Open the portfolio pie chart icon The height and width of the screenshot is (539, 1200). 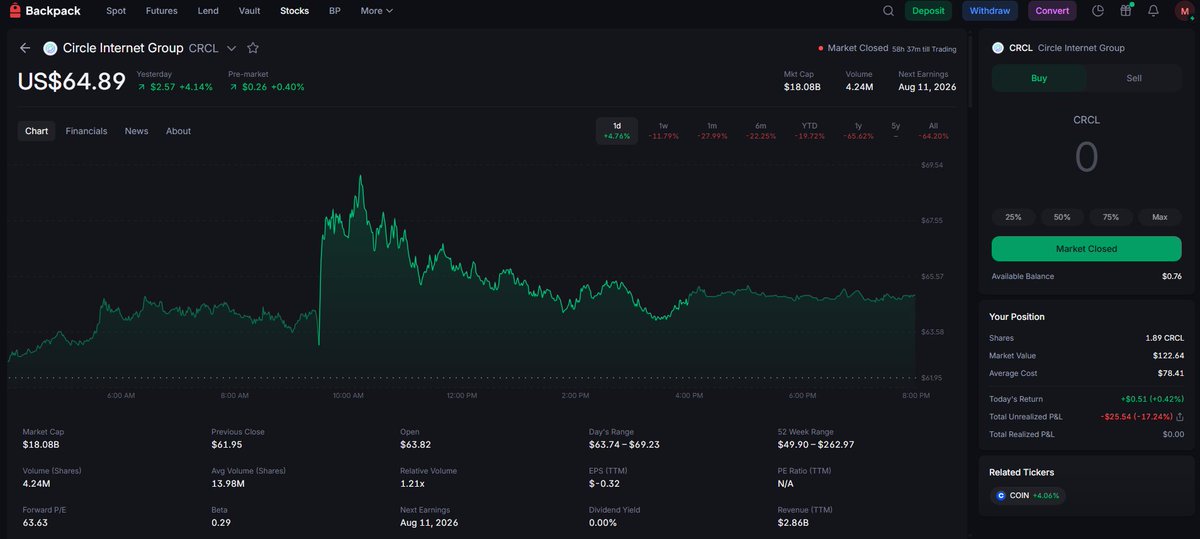coord(1098,11)
